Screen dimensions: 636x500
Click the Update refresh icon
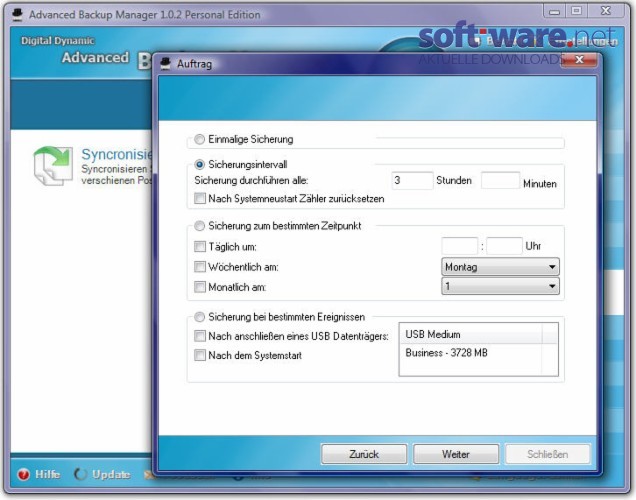(80, 474)
